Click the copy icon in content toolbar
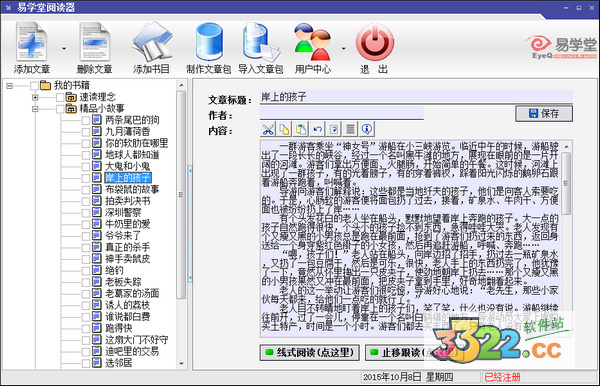The image size is (600, 386). click(x=284, y=129)
